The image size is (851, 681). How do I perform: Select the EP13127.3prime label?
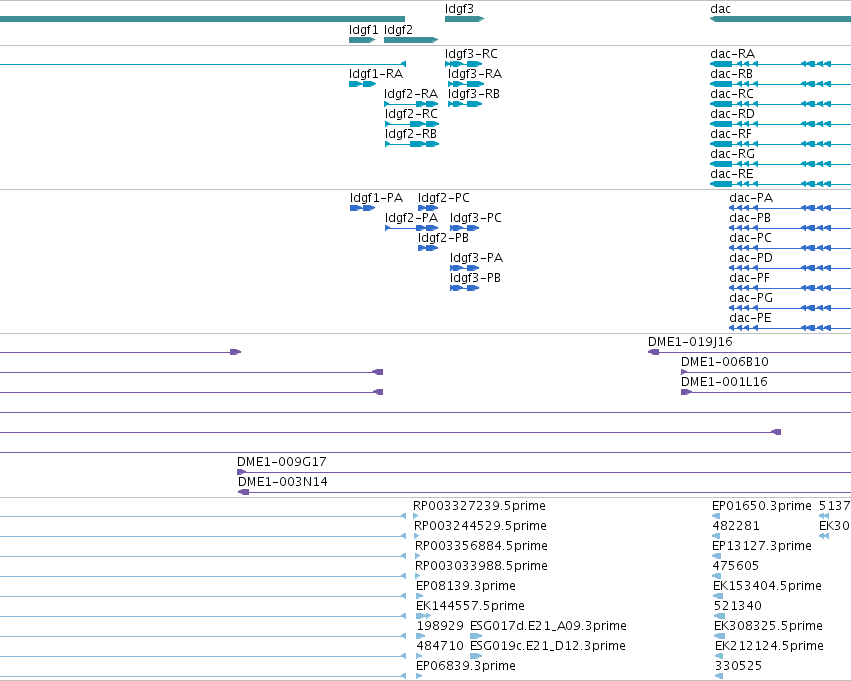coord(761,546)
